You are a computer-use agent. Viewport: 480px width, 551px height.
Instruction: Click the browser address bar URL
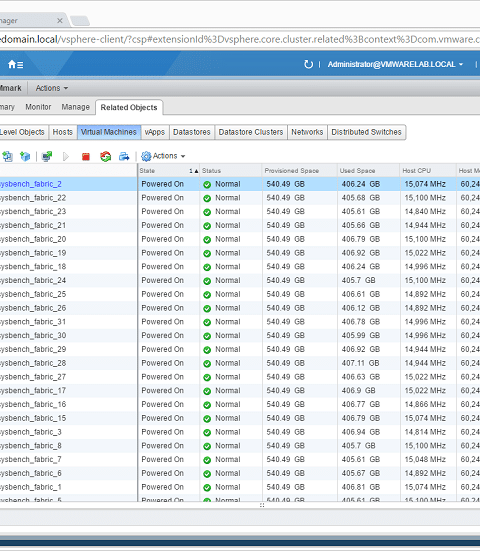pyautogui.click(x=240, y=39)
